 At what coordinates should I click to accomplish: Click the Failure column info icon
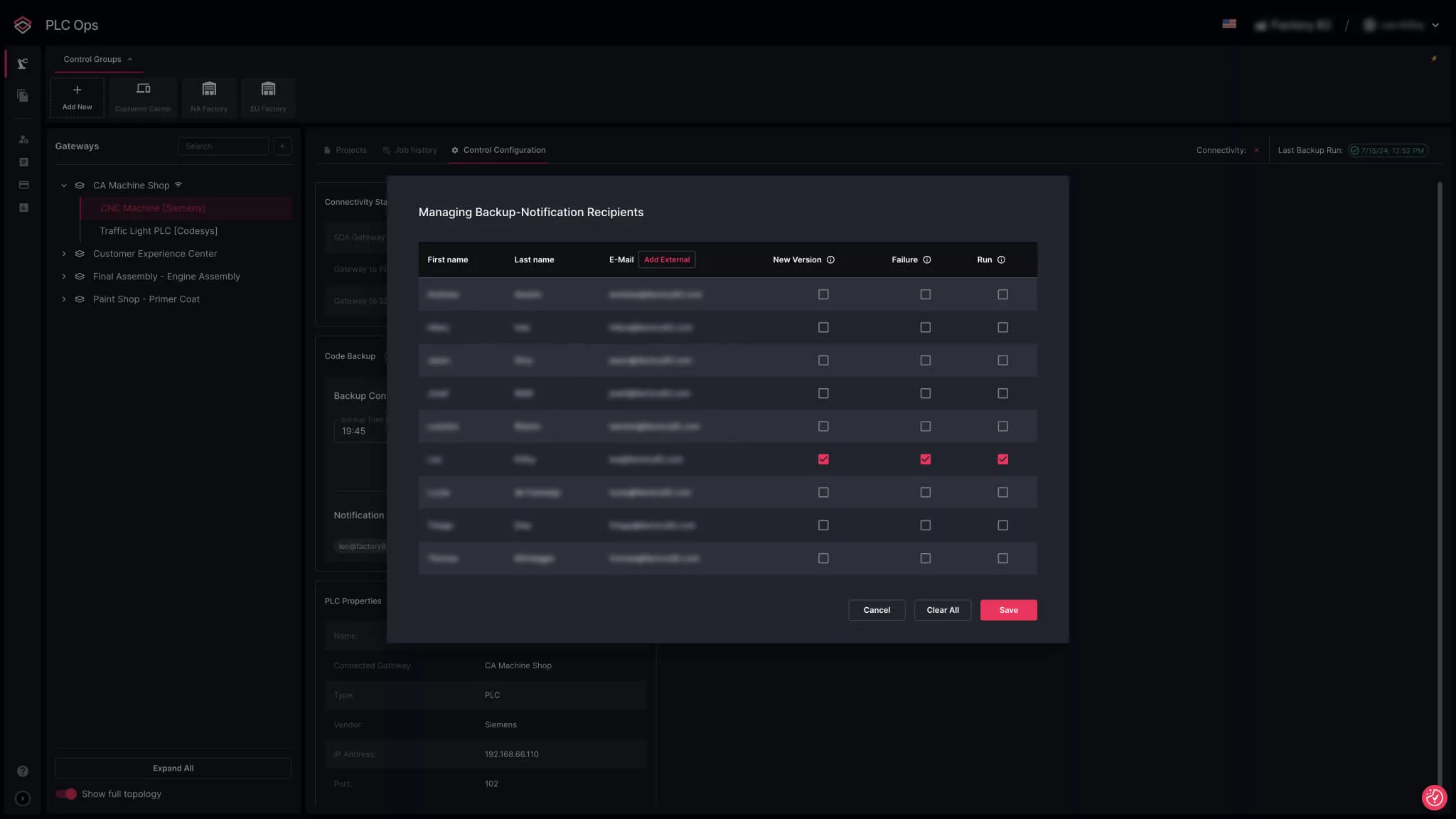coord(927,260)
